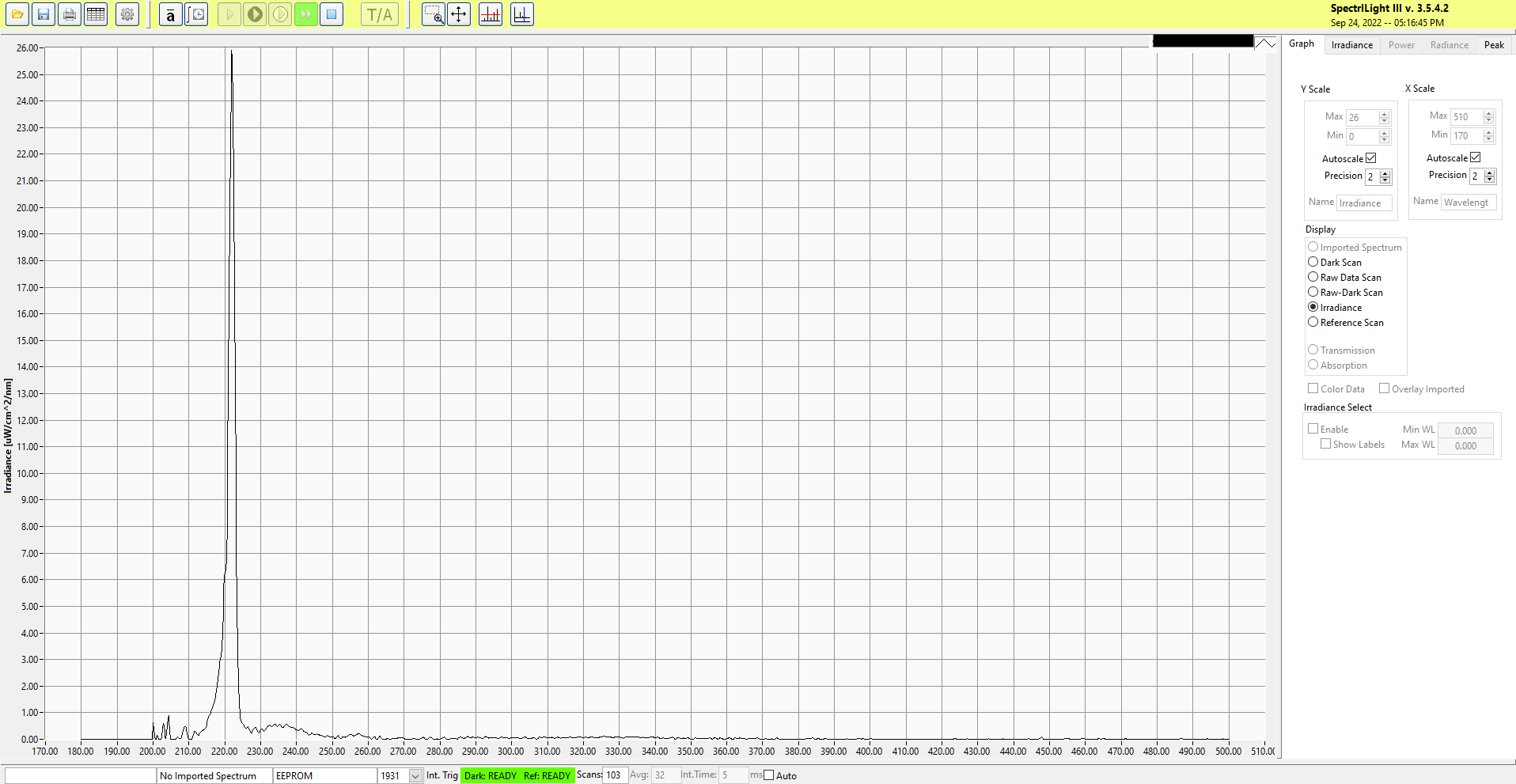Image resolution: width=1516 pixels, height=784 pixels.
Task: Click the Y Scale Precision stepper arrows
Action: point(1385,176)
